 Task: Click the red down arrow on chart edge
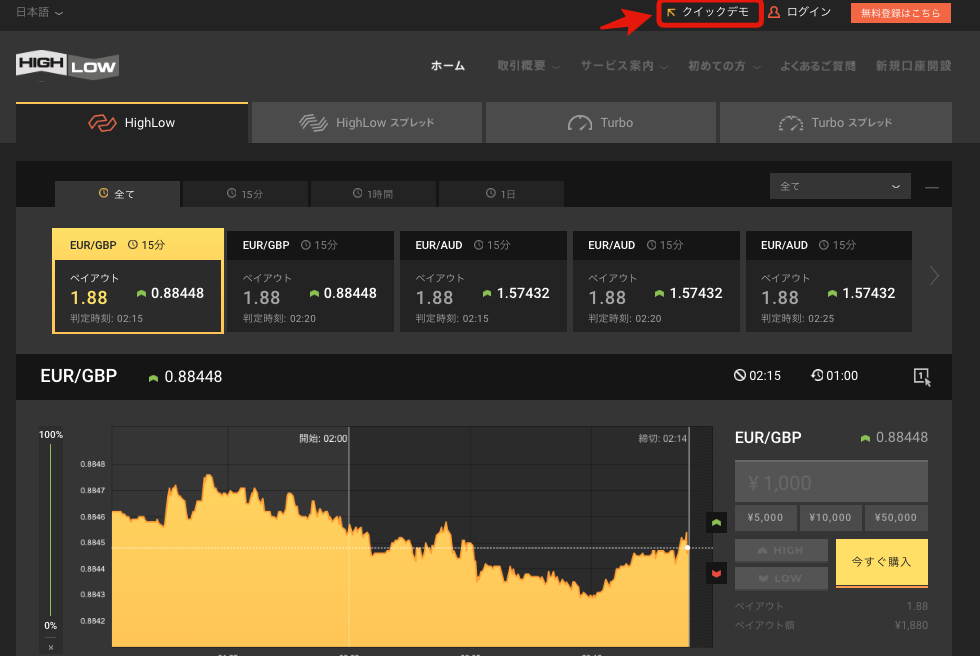tap(716, 573)
